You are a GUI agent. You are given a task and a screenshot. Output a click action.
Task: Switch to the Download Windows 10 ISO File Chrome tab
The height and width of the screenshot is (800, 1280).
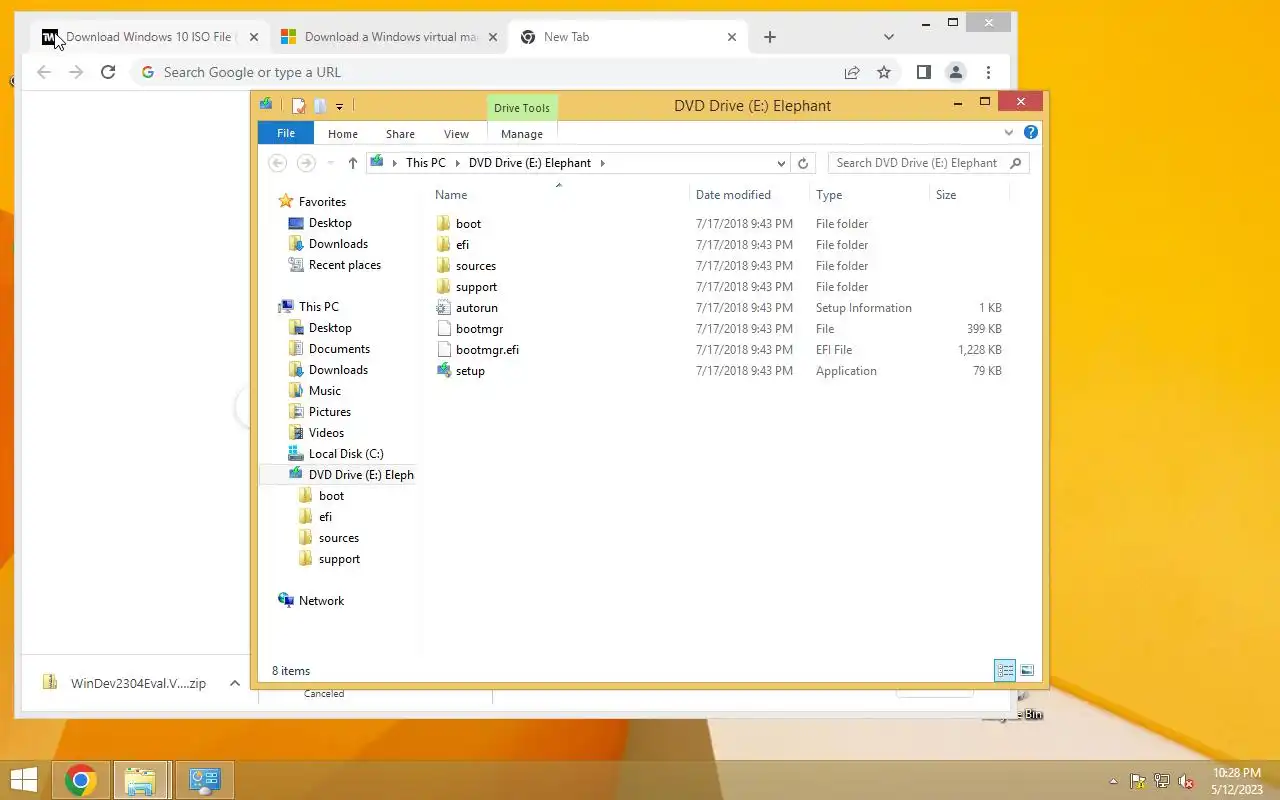(x=150, y=37)
